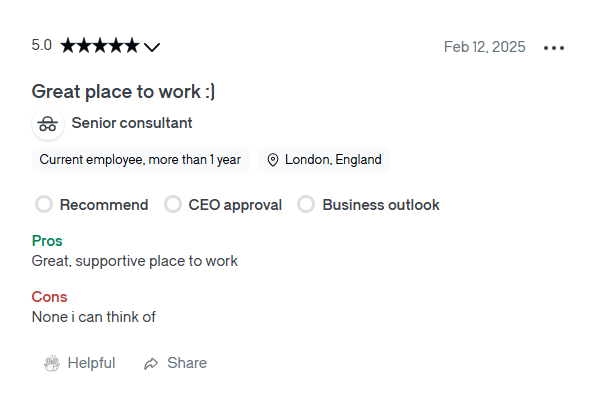Click the Senior consultant job title
606x416 pixels.
click(132, 123)
